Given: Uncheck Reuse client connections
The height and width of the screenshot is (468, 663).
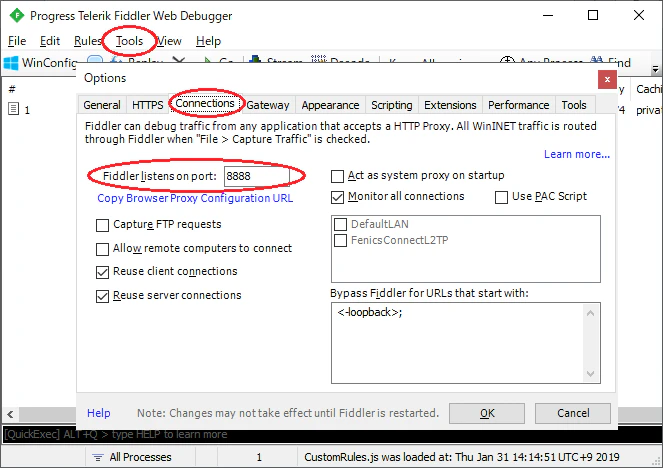Looking at the screenshot, I should click(102, 272).
